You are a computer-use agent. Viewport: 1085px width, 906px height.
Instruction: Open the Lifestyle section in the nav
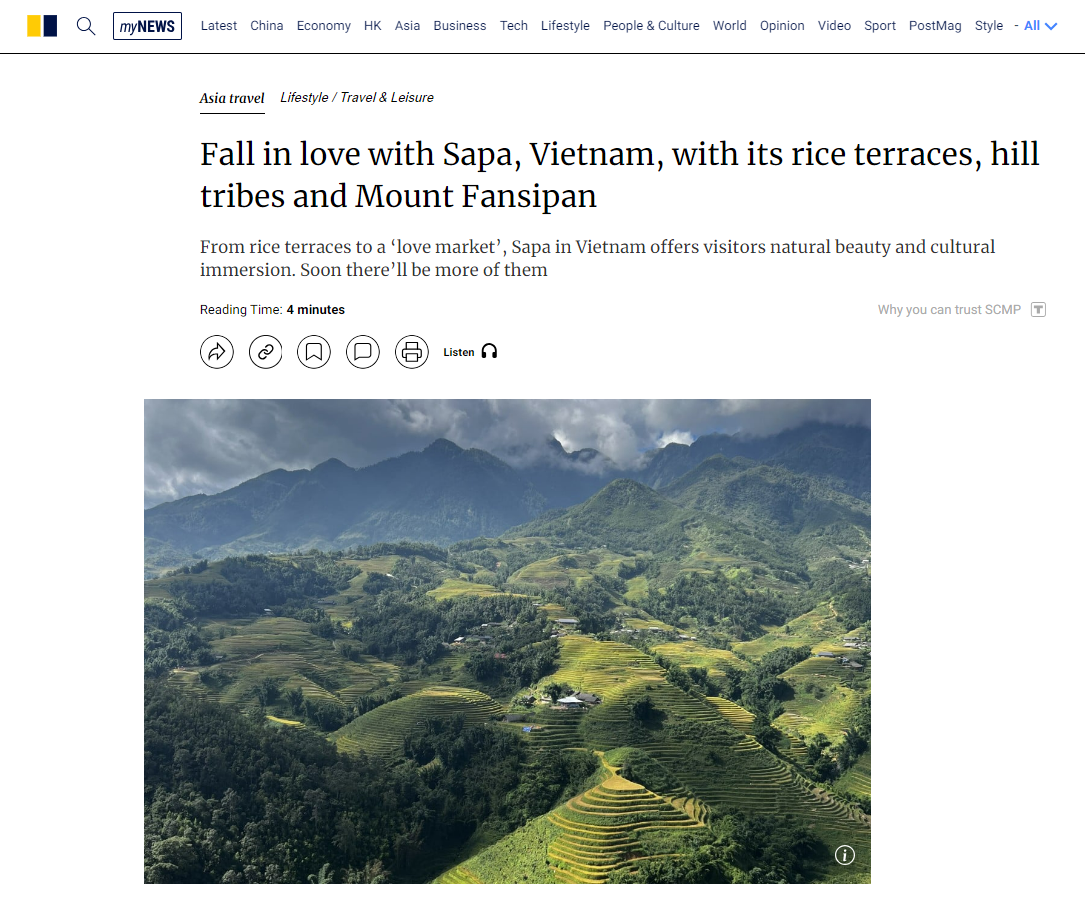[565, 26]
